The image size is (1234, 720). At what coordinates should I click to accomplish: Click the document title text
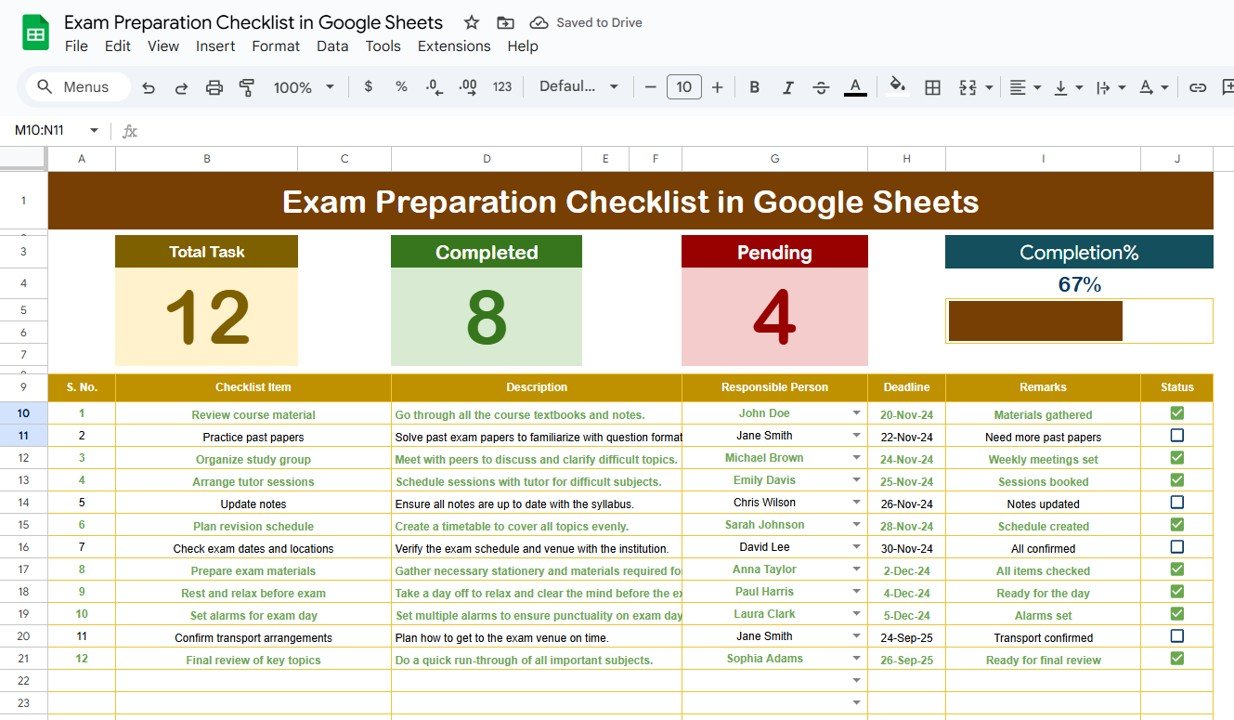pyautogui.click(x=253, y=22)
